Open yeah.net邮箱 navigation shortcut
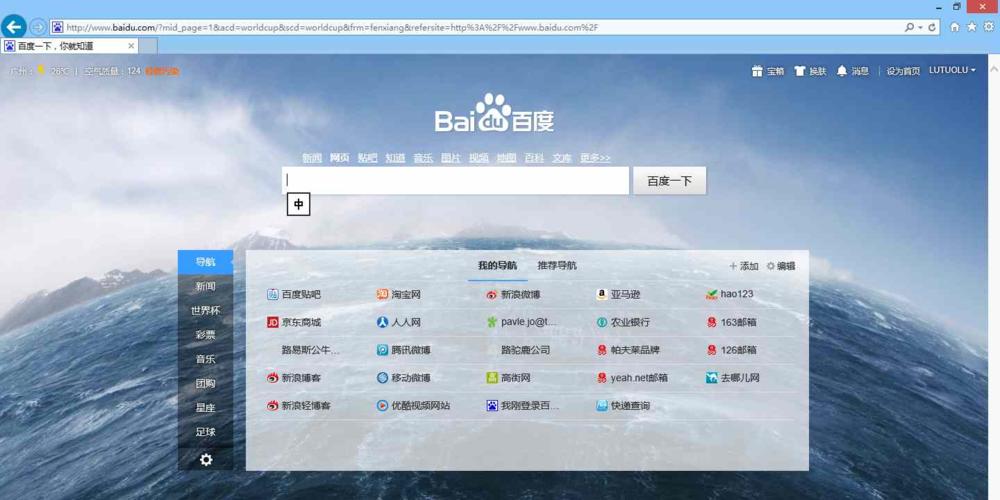 [x=632, y=378]
